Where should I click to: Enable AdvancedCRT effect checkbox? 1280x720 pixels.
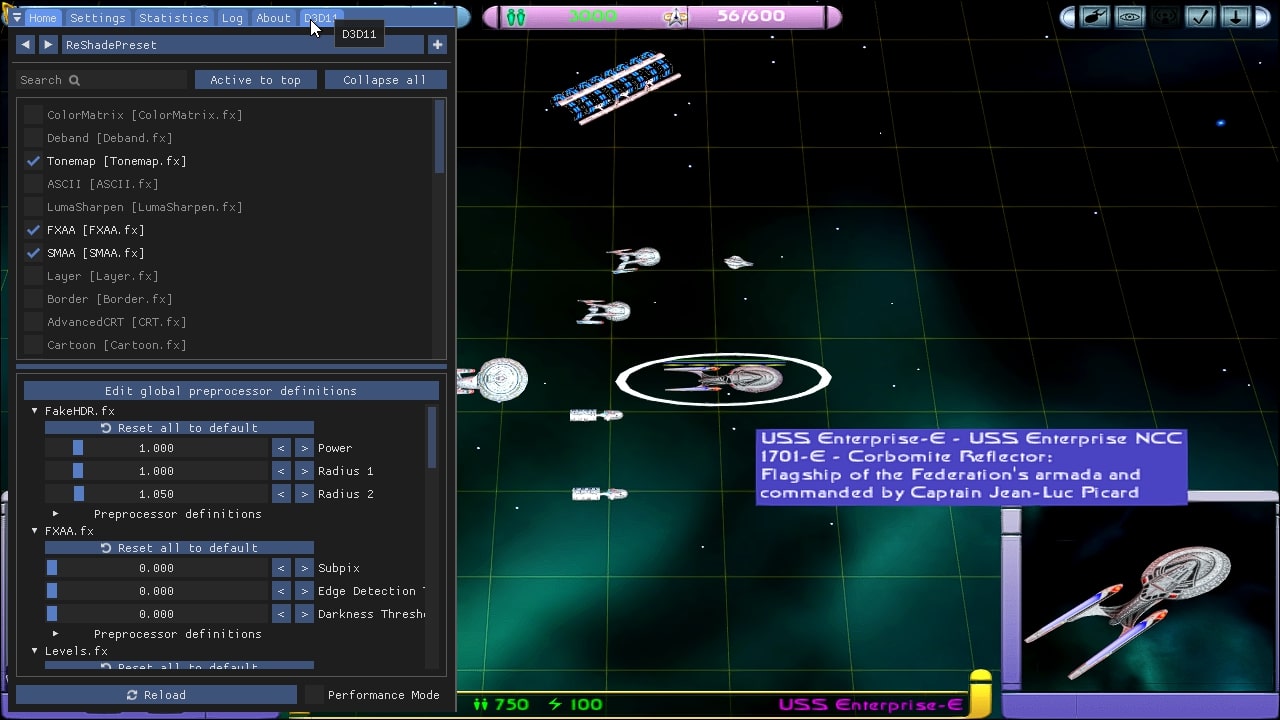[x=33, y=322]
